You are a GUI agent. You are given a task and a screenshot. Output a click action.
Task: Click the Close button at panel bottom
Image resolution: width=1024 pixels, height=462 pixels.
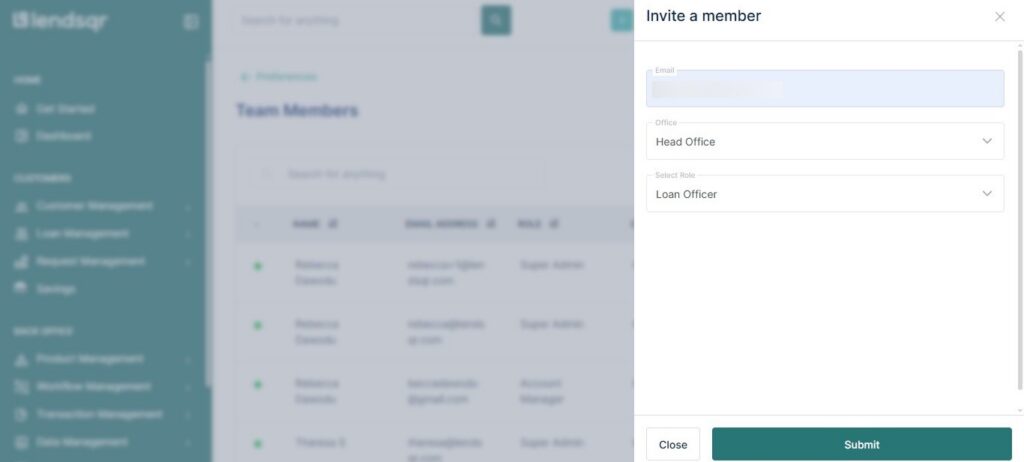pos(673,444)
